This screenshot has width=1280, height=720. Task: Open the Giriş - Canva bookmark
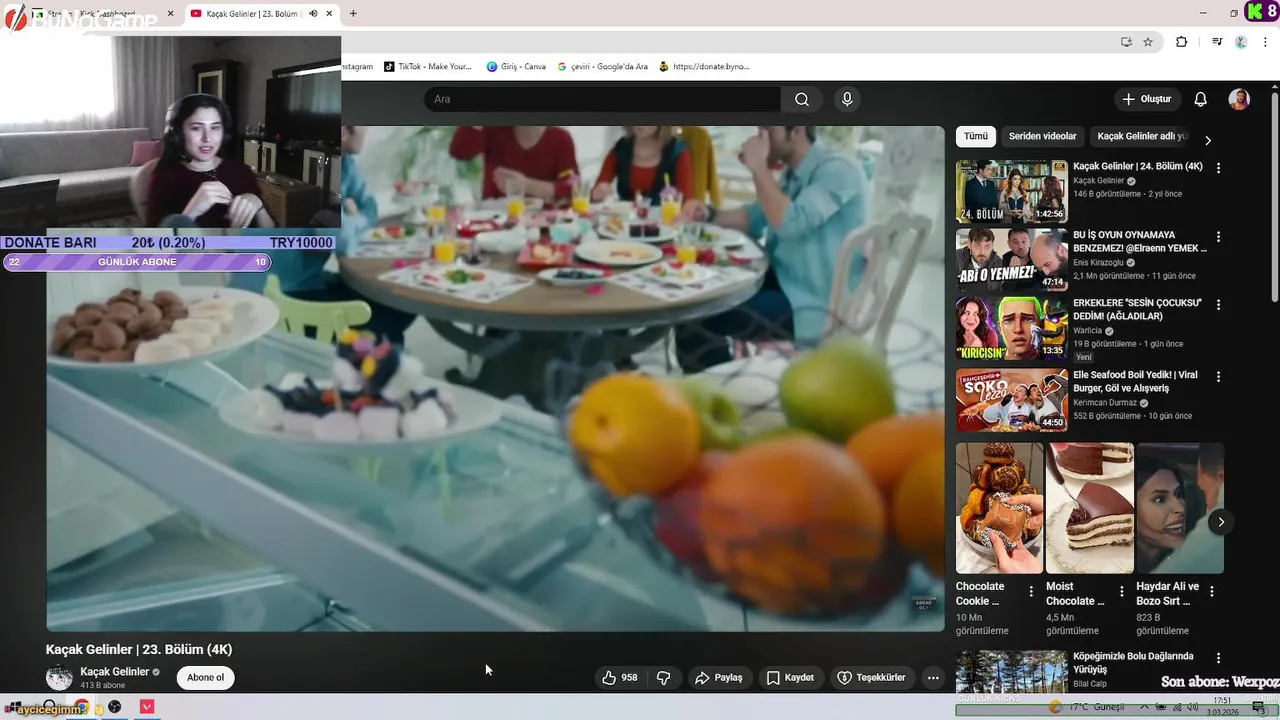516,67
